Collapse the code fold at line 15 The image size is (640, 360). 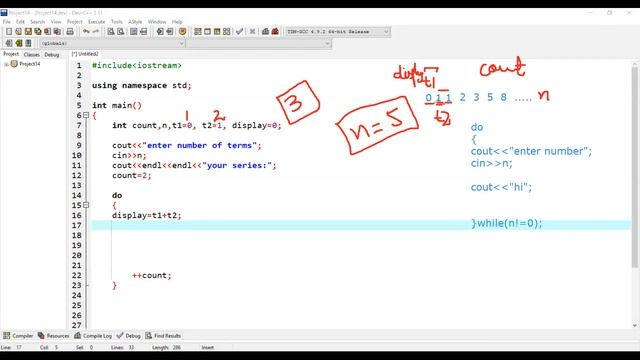(86, 205)
